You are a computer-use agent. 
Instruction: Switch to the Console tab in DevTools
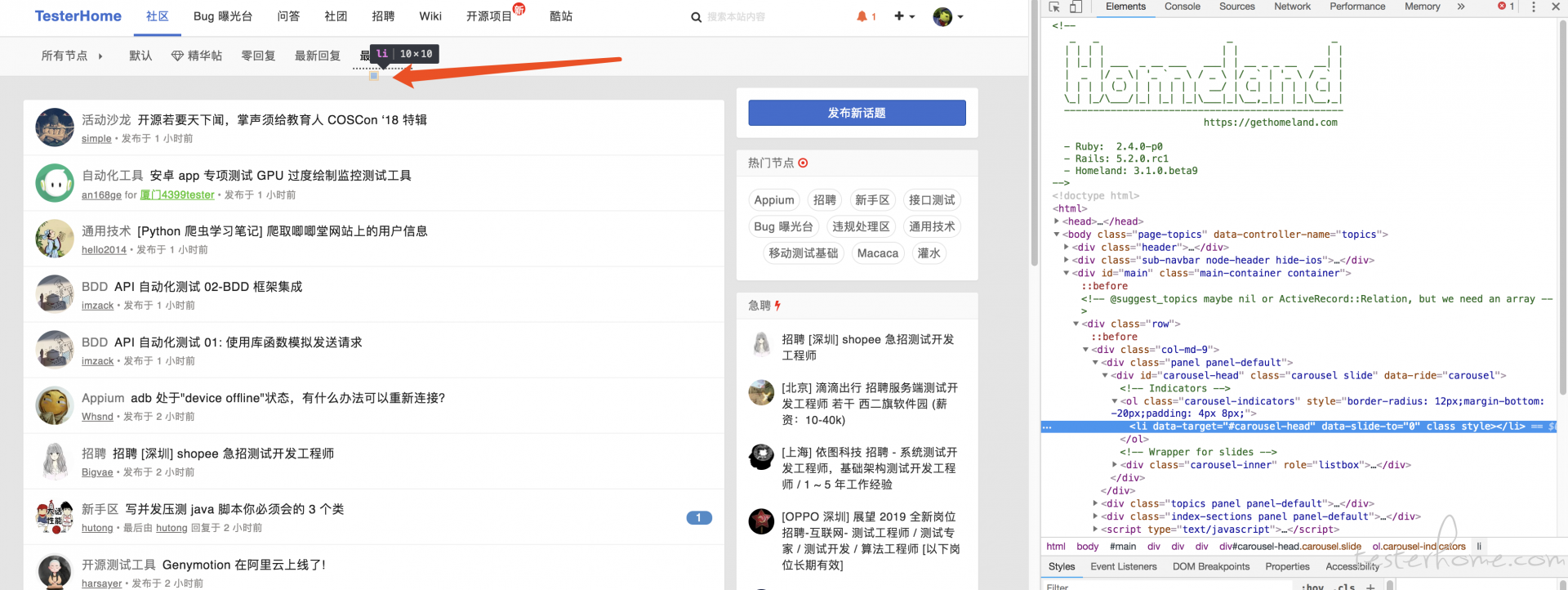(x=1182, y=7)
